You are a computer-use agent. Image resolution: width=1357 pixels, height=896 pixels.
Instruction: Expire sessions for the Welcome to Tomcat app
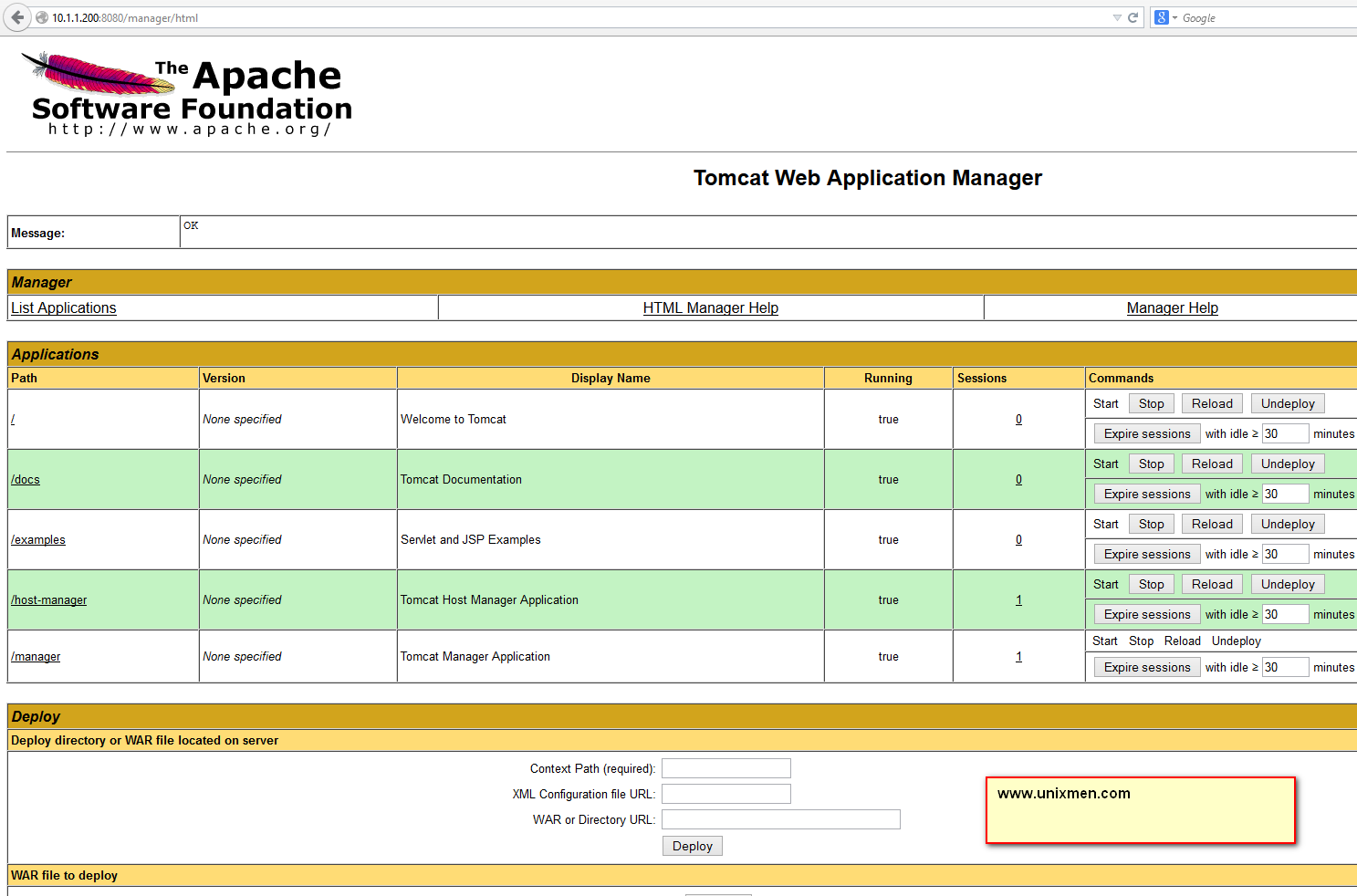pos(1147,433)
